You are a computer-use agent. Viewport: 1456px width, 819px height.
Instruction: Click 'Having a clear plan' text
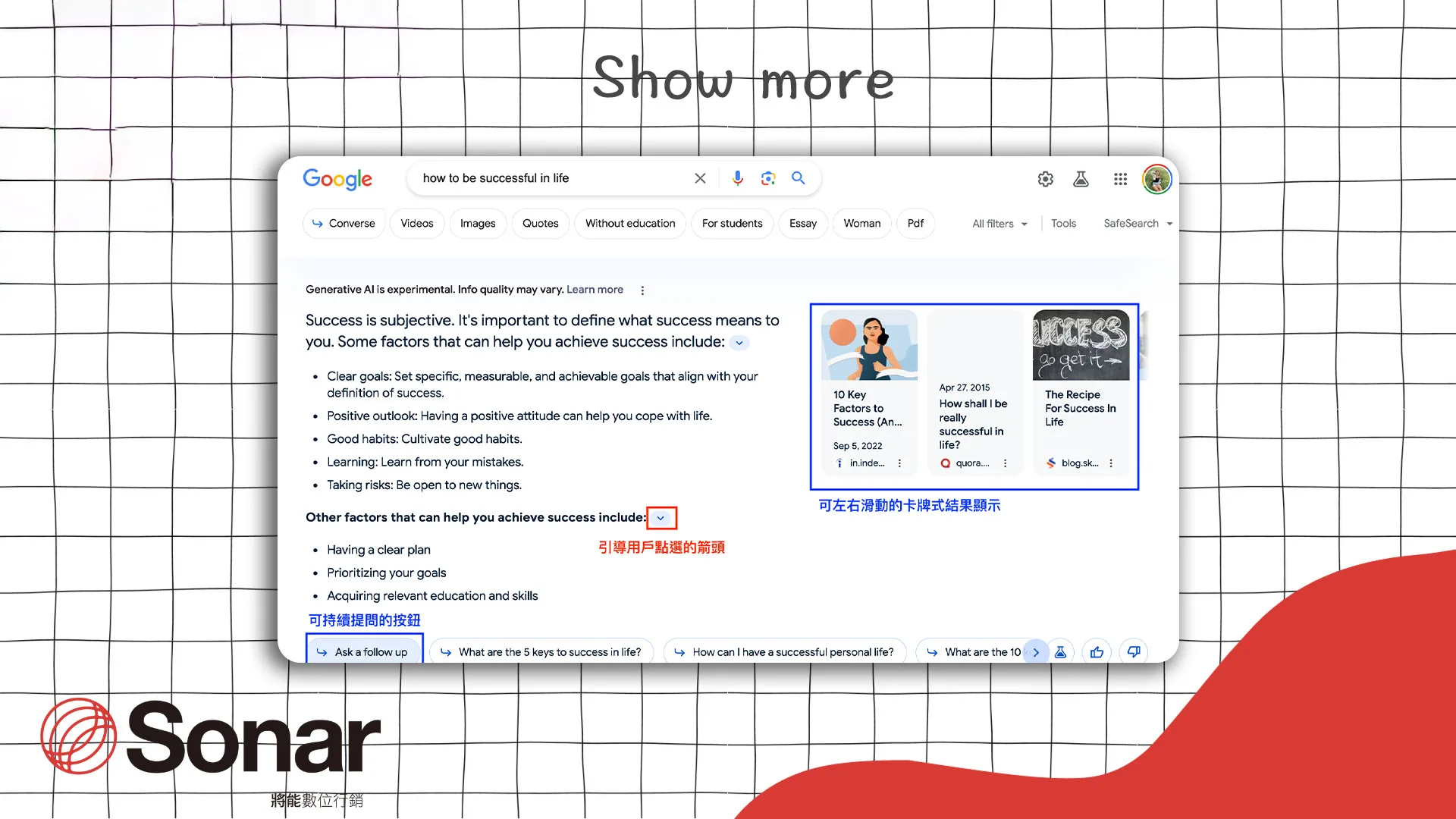378,550
